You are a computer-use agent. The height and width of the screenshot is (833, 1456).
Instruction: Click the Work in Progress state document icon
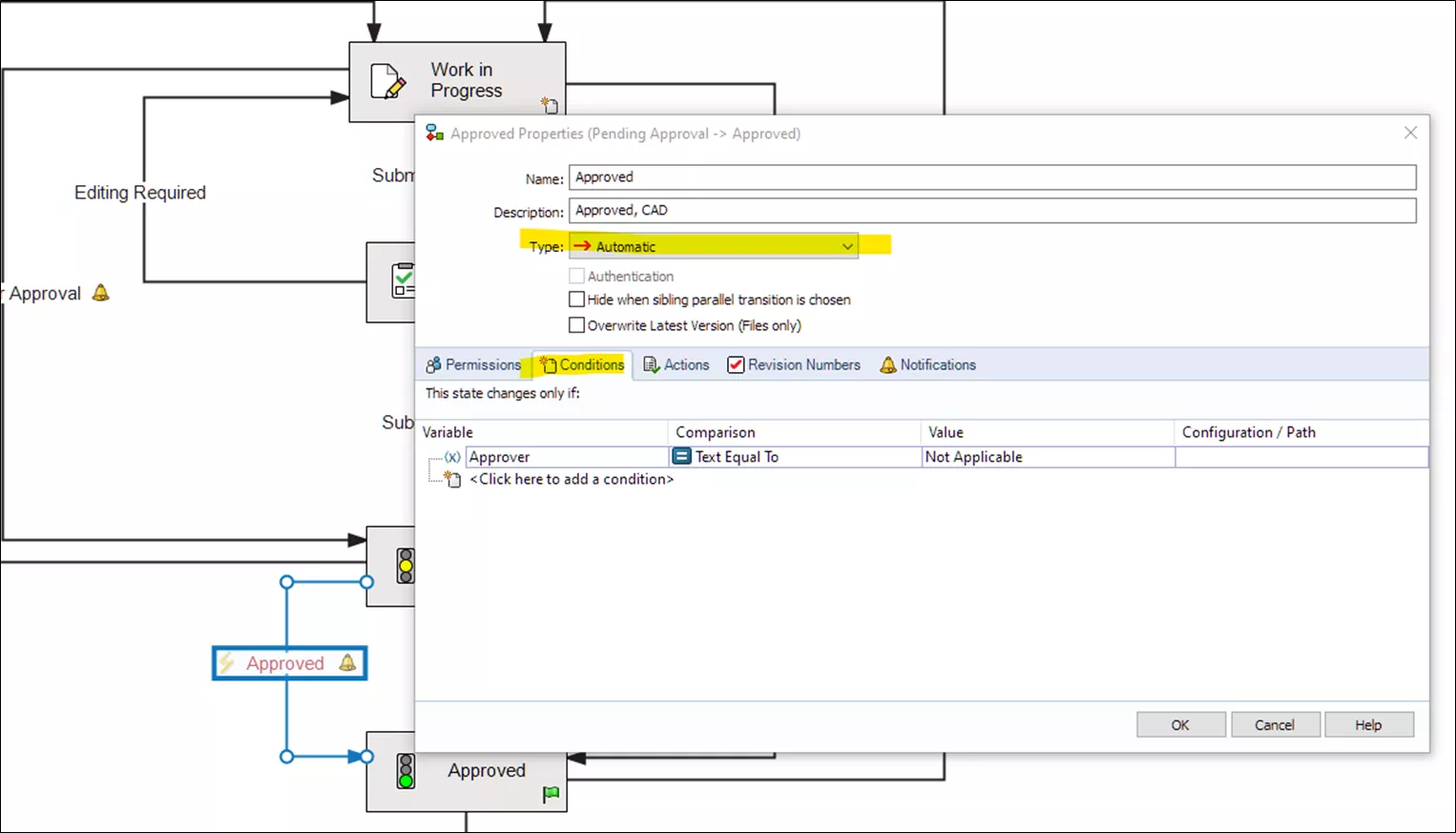386,82
